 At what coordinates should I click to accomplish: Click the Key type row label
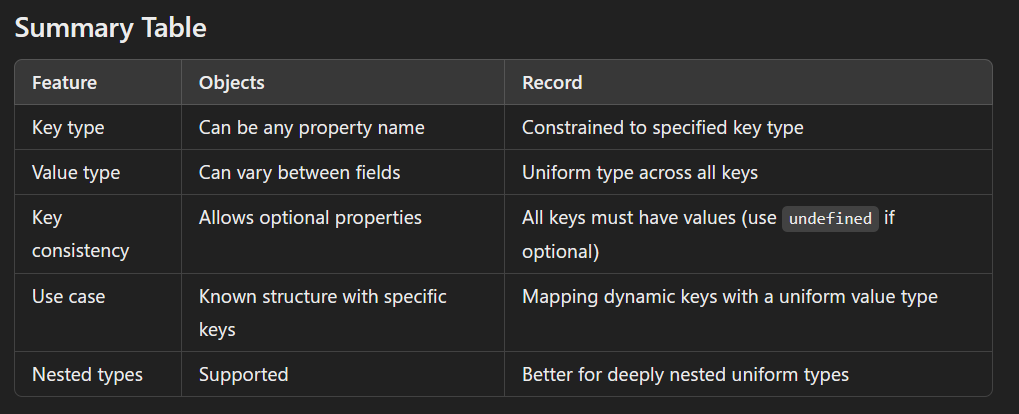[68, 128]
